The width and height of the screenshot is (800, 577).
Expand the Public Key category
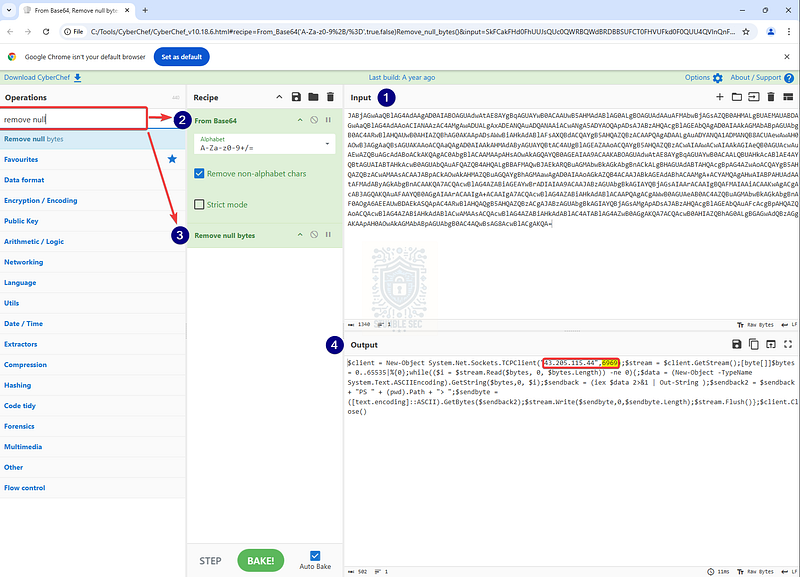tap(92, 221)
